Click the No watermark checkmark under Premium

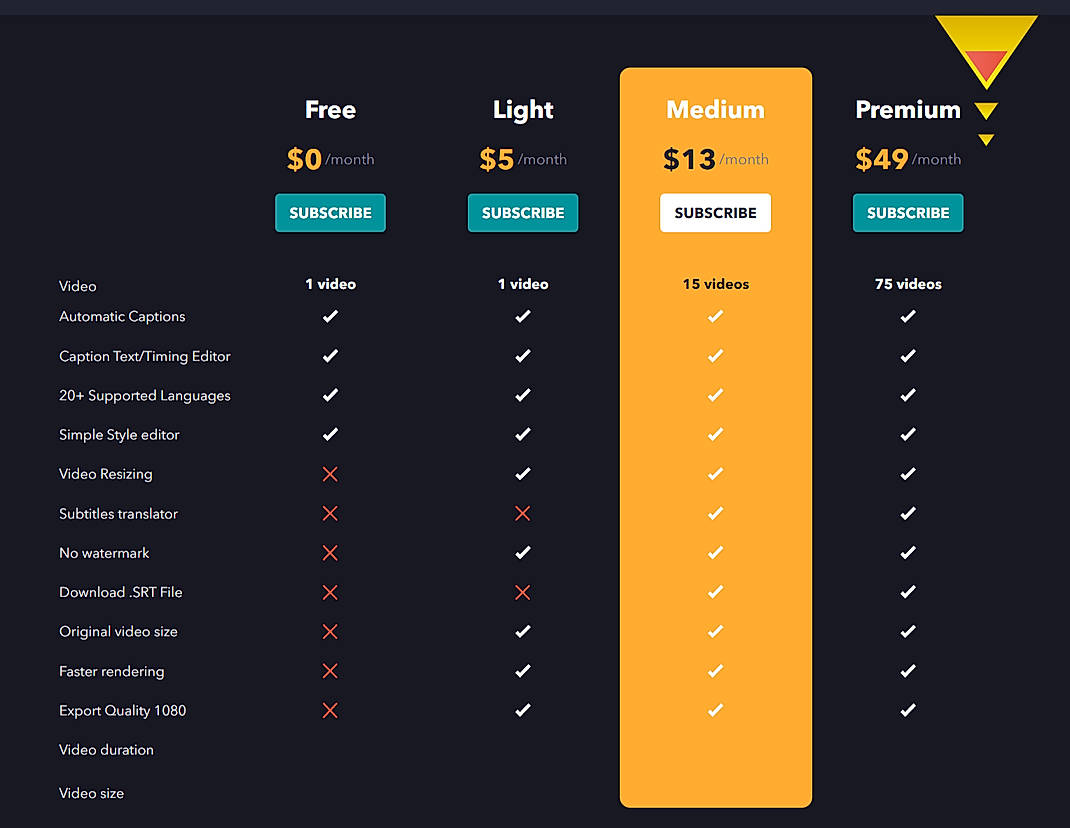(x=908, y=552)
